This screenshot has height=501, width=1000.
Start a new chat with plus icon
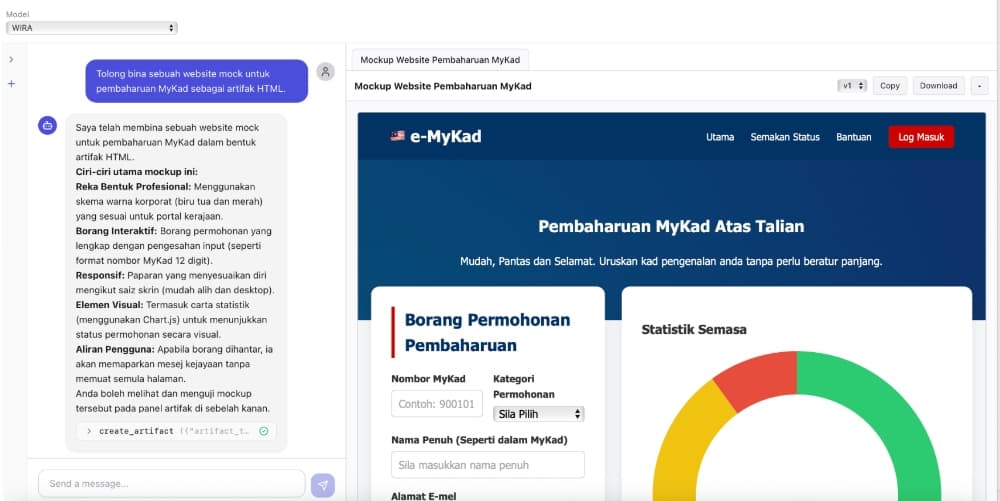[11, 84]
